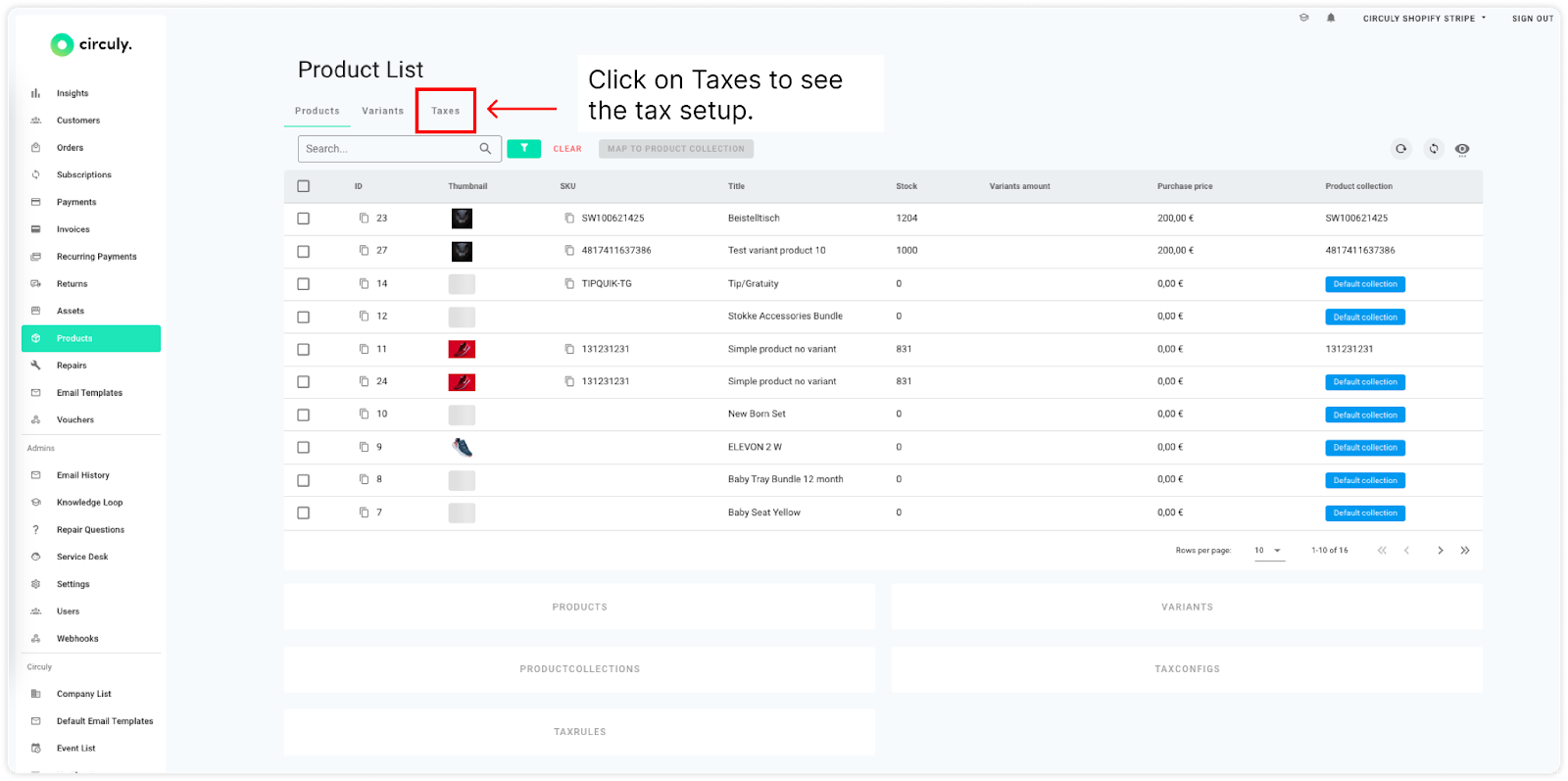Click the Payments card icon
This screenshot has width=1568, height=781.
tap(35, 202)
